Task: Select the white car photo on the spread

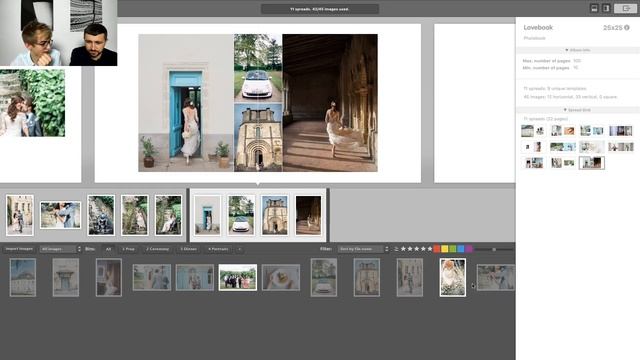Action: coord(258,68)
